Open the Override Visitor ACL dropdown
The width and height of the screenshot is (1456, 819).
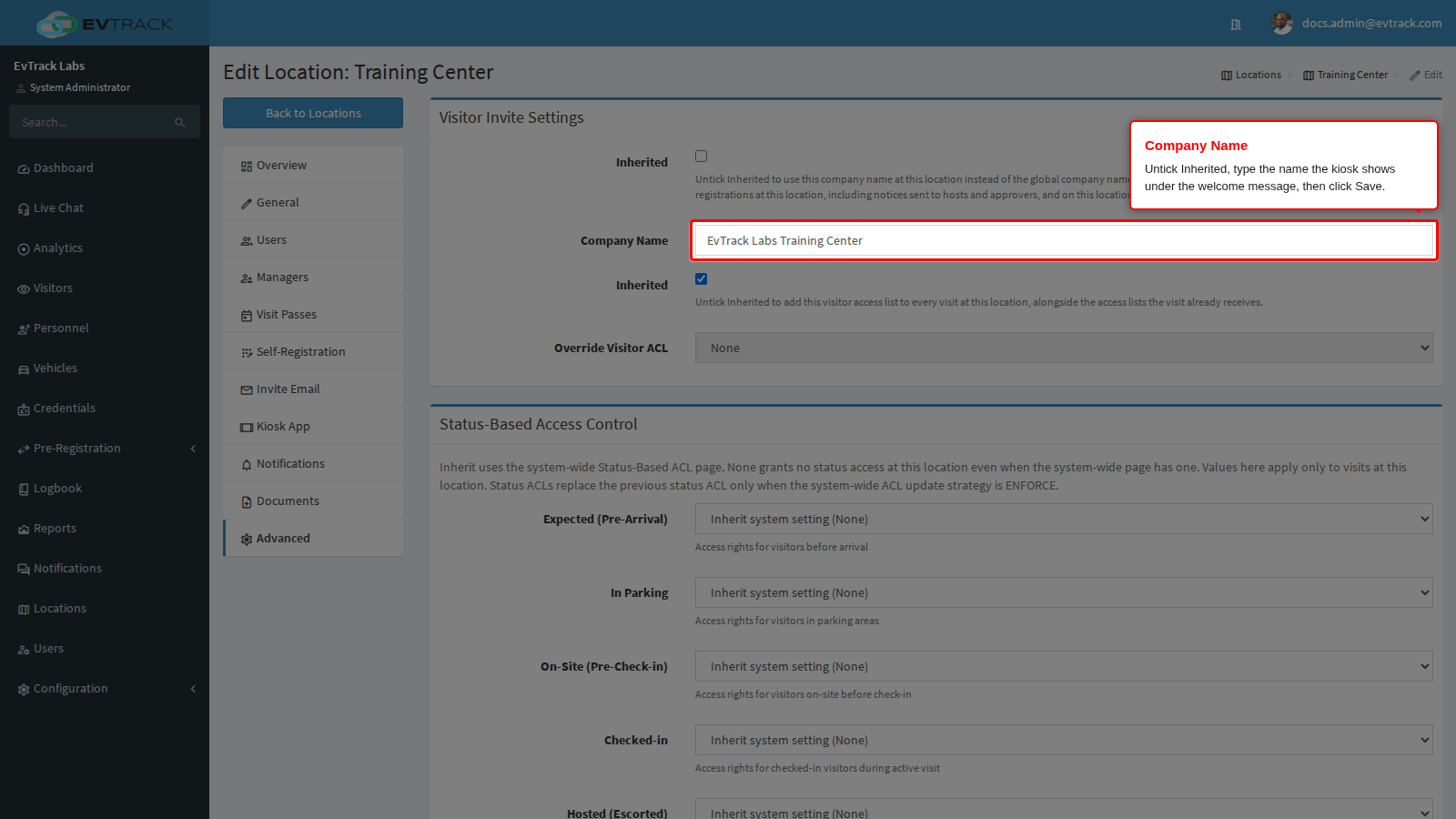coord(1064,348)
